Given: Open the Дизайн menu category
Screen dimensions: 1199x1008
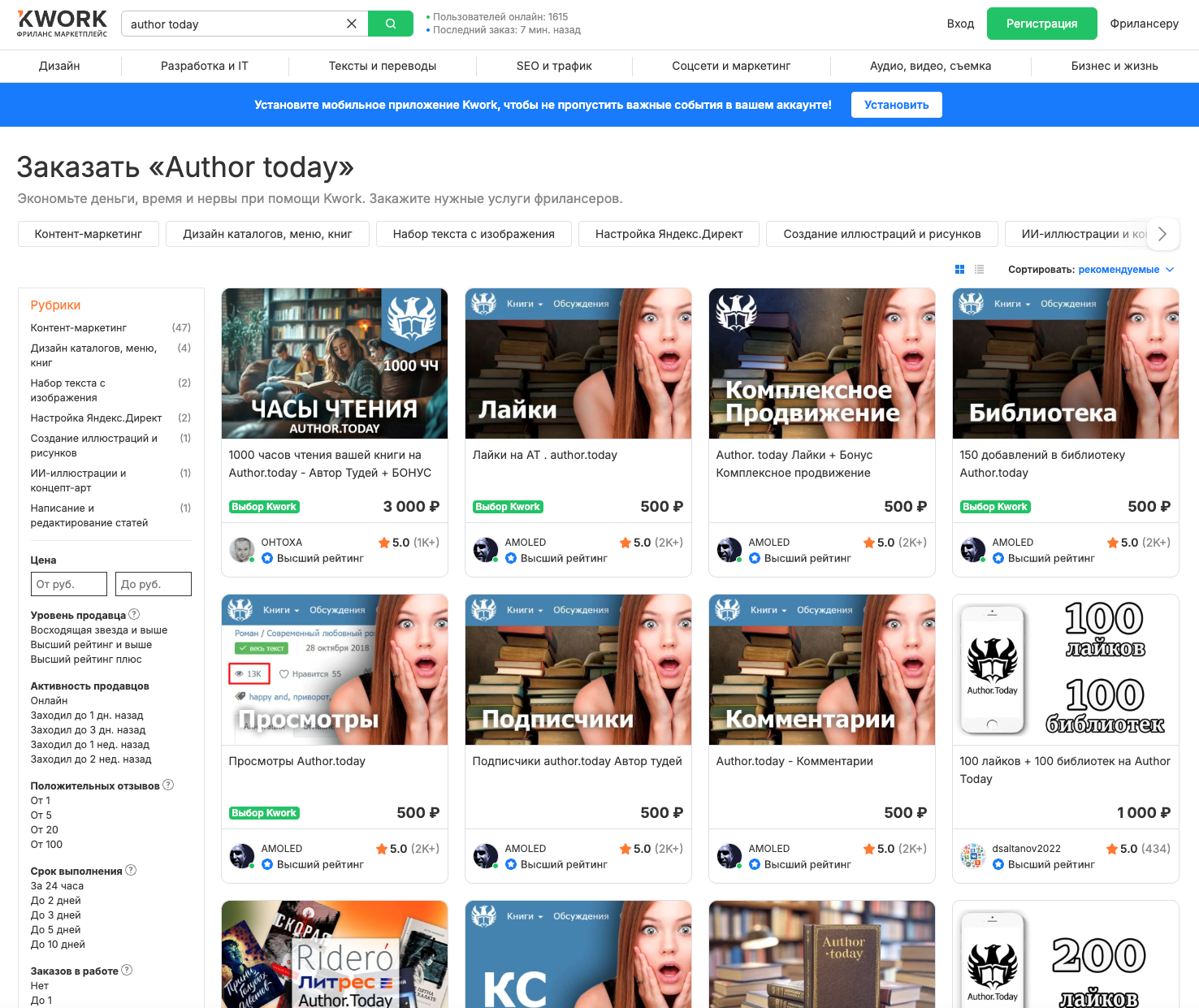Looking at the screenshot, I should pyautogui.click(x=59, y=66).
